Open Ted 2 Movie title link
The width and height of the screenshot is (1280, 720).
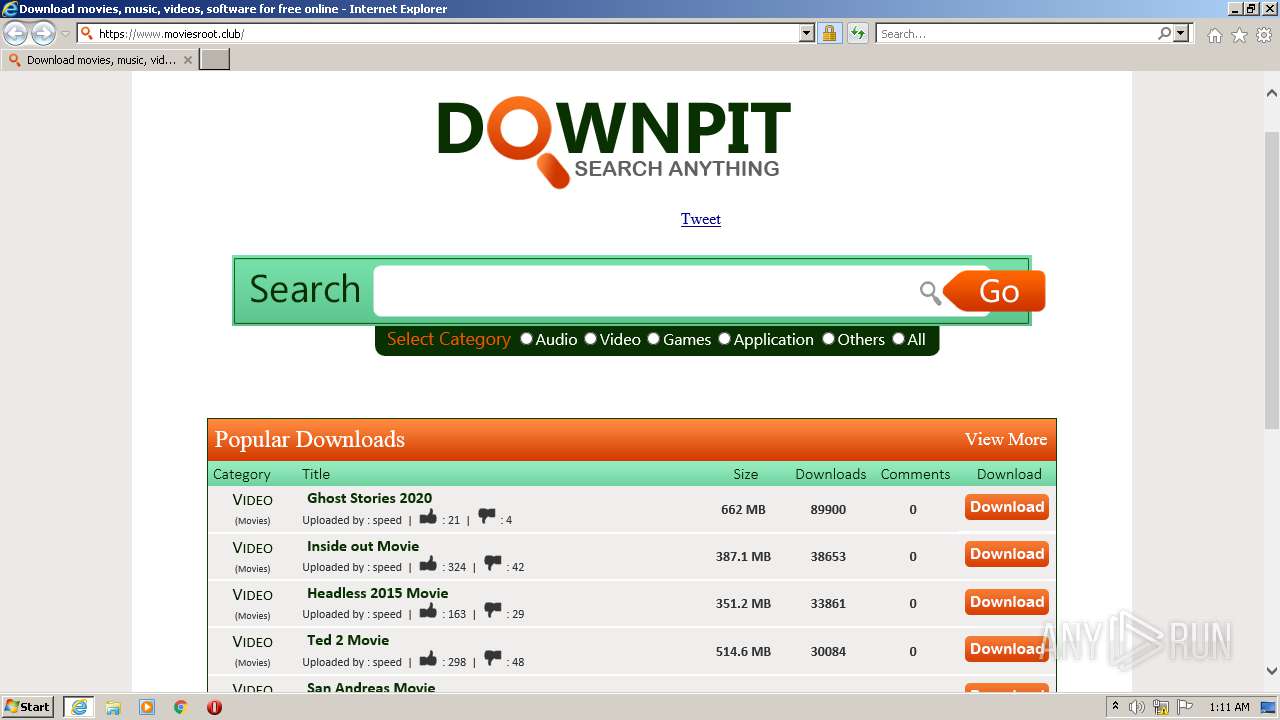(x=348, y=640)
